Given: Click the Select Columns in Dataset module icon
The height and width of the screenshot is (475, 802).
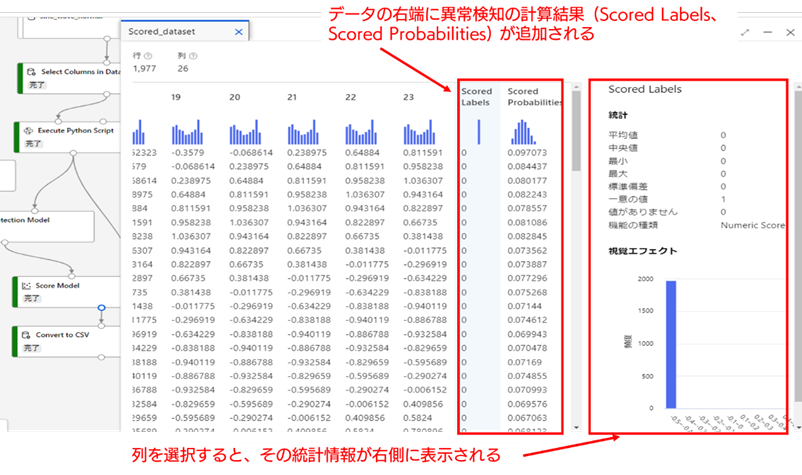Looking at the screenshot, I should pos(31,72).
